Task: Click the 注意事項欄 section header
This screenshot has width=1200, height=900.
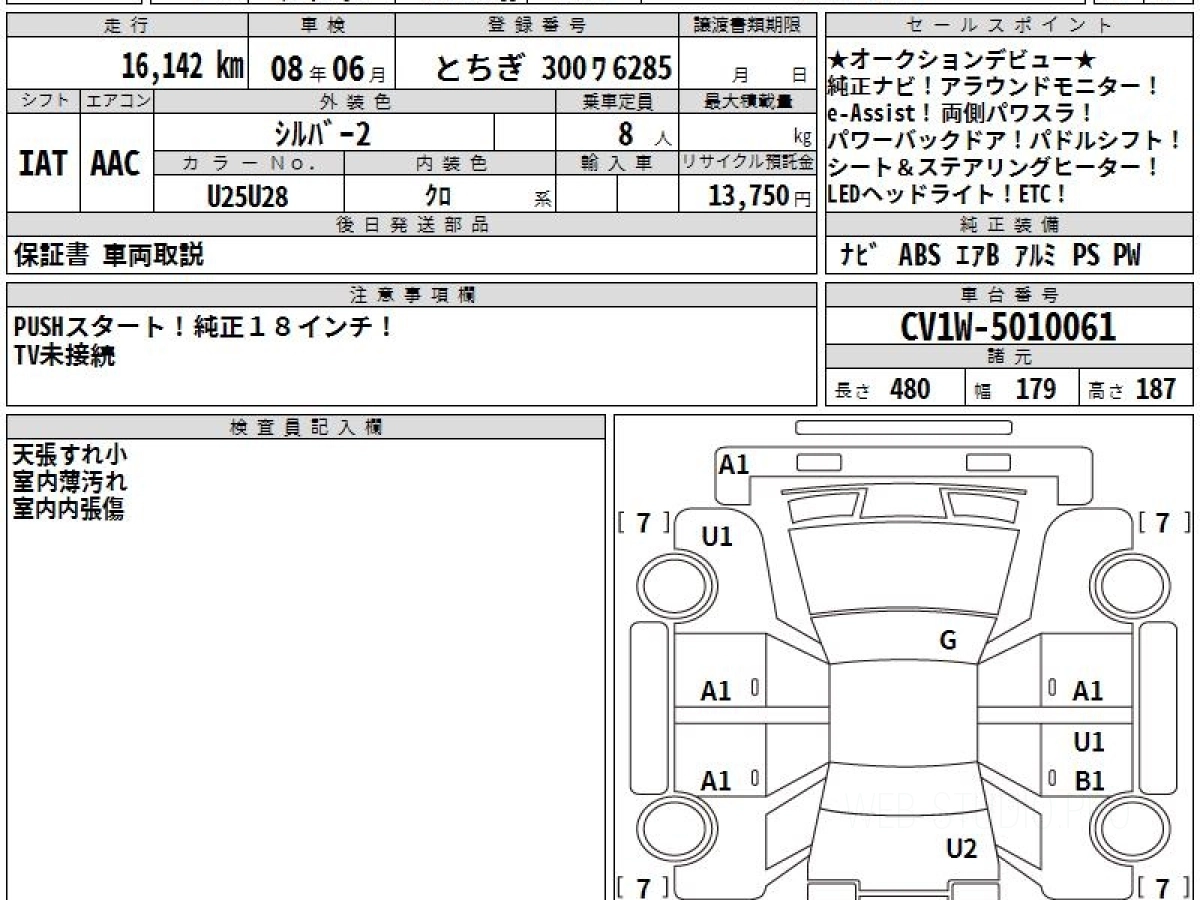Action: pos(412,295)
